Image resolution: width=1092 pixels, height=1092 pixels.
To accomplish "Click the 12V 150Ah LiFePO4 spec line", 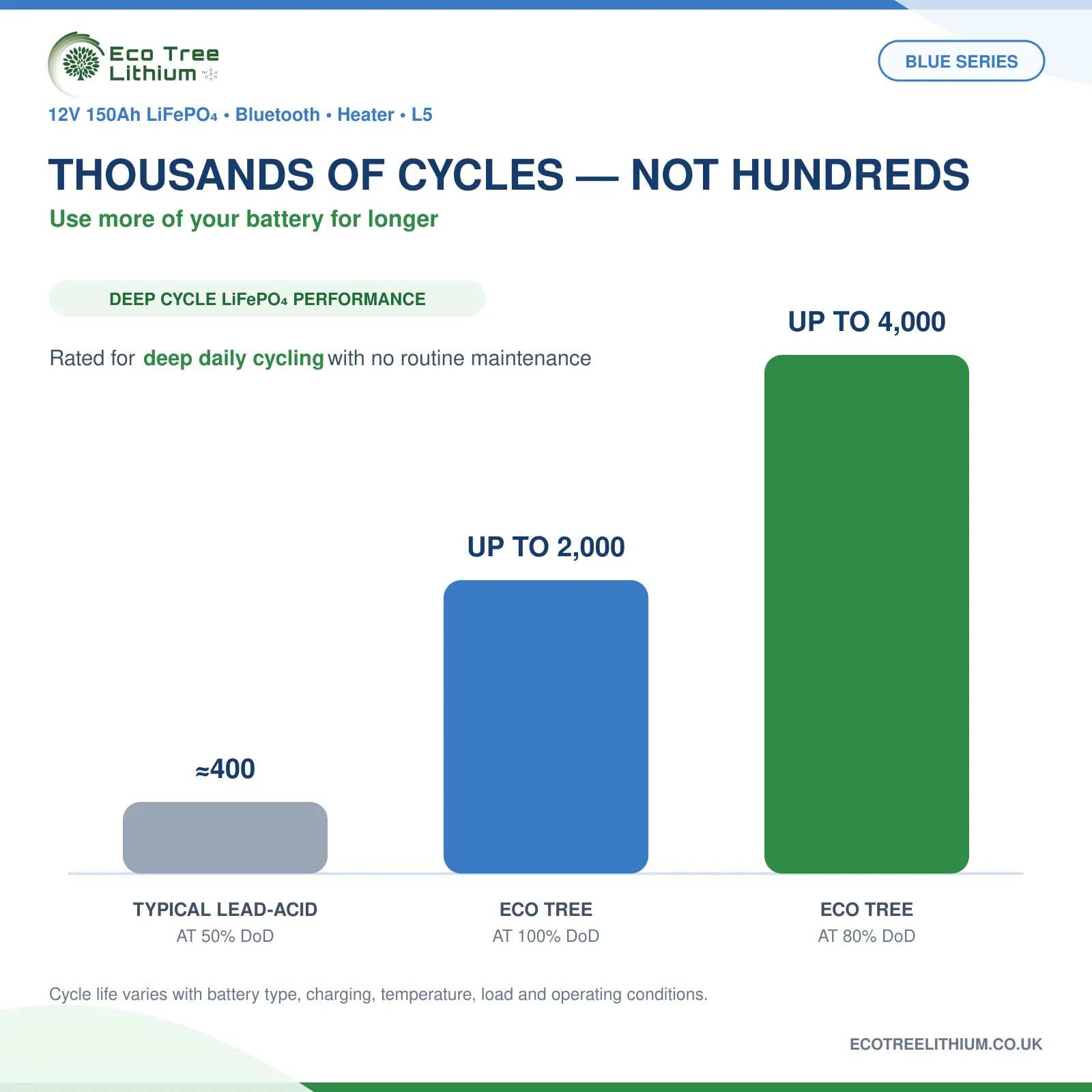I will (x=240, y=115).
